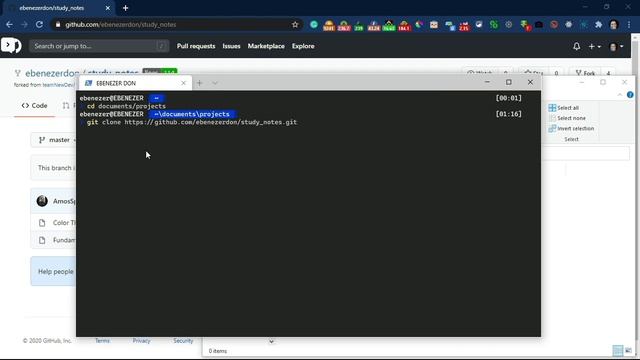This screenshot has width=640, height=360.
Task: Expand the dropdown arrow above '0 items'
Action: tap(271, 341)
